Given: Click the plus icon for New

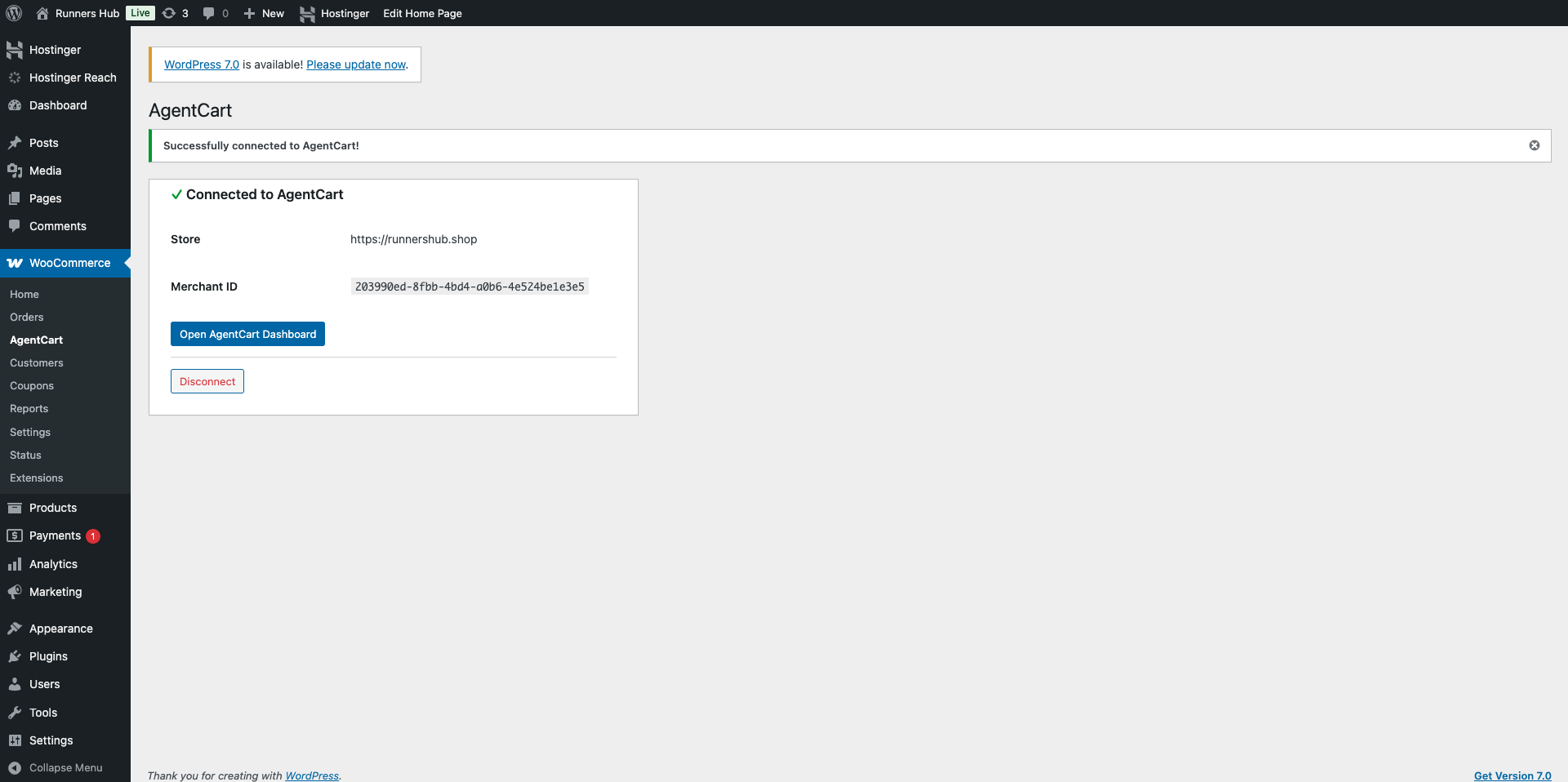Looking at the screenshot, I should click(250, 13).
